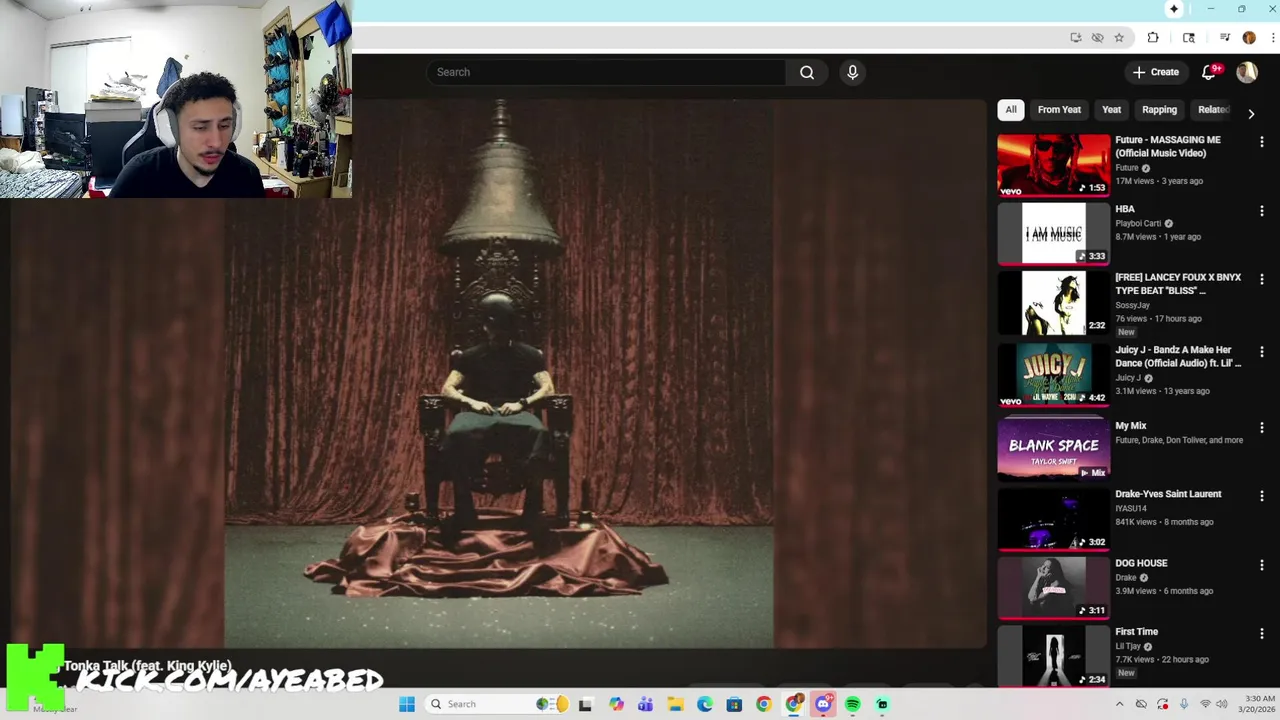Screen dimensions: 1280x720
Task: Open network Wi-Fi tray icon
Action: [x=1205, y=704]
